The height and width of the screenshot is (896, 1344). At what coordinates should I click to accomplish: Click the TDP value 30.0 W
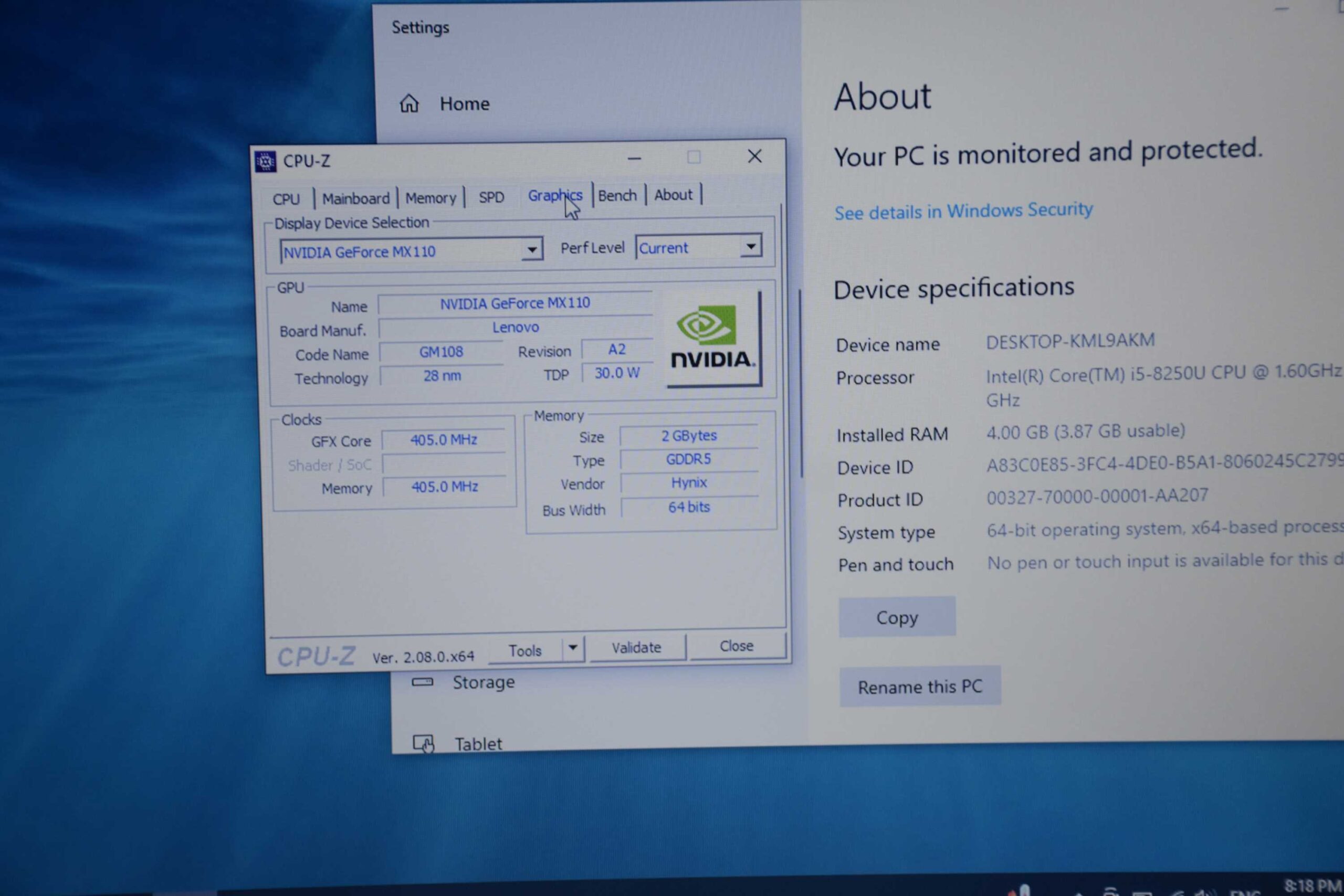(617, 373)
